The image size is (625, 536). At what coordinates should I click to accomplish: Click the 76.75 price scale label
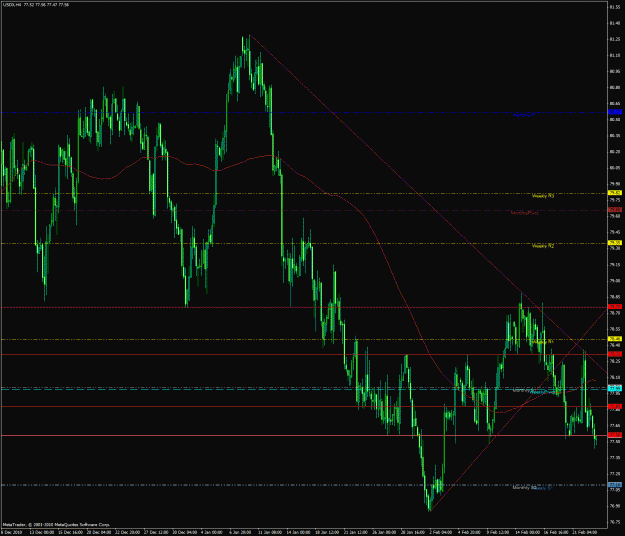point(615,522)
